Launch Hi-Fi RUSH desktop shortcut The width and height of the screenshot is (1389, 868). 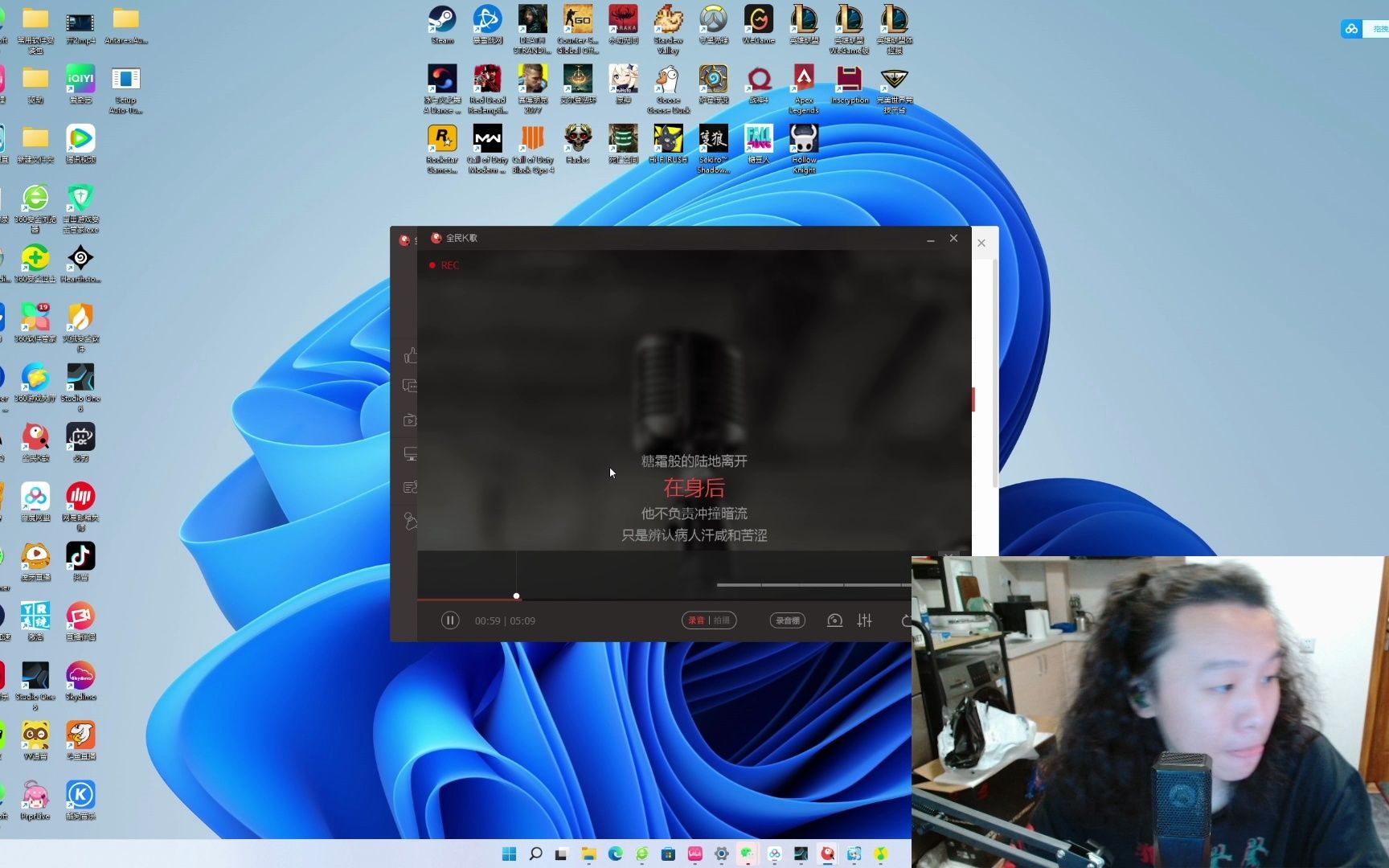pos(668,145)
